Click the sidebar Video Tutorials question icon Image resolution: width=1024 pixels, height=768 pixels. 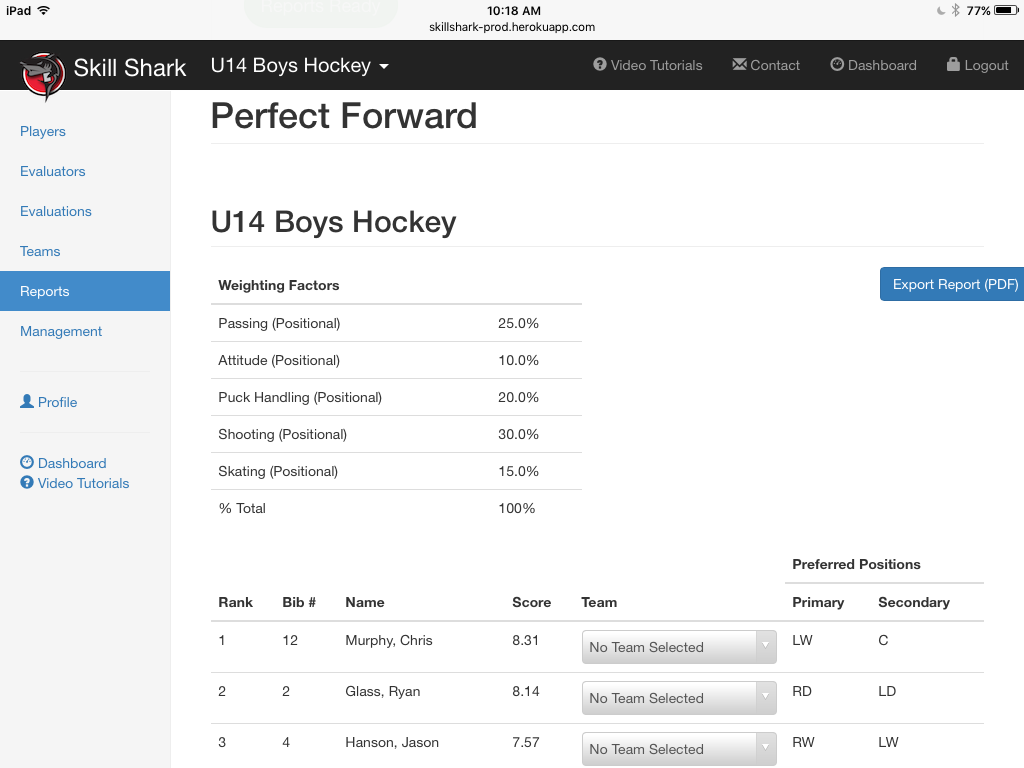coord(27,483)
